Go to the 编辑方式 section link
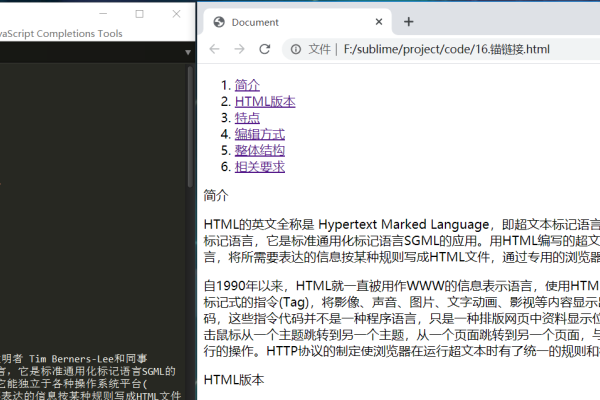600x400 pixels. tap(259, 134)
